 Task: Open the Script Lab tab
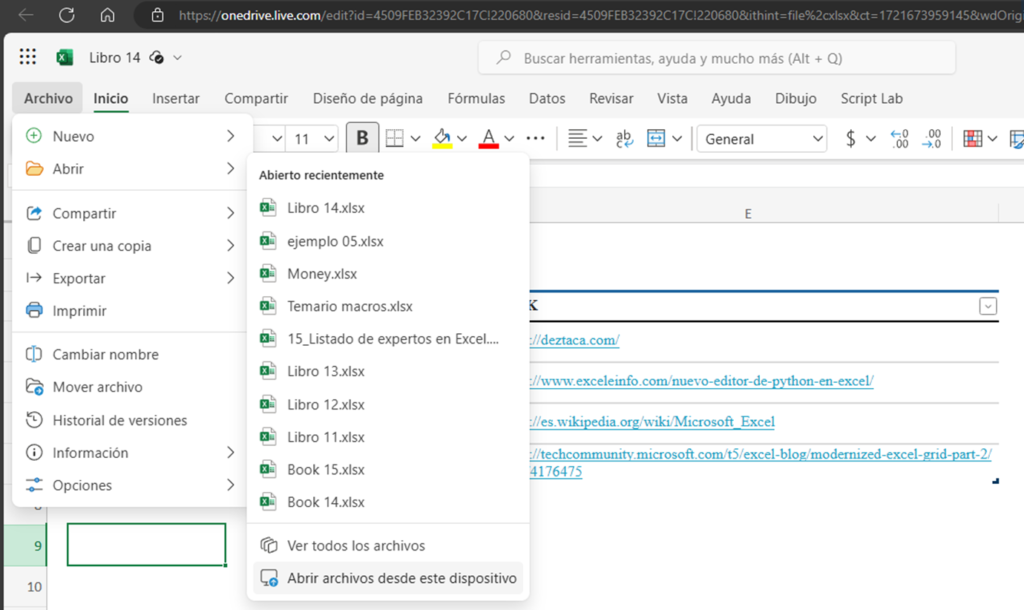click(x=871, y=98)
